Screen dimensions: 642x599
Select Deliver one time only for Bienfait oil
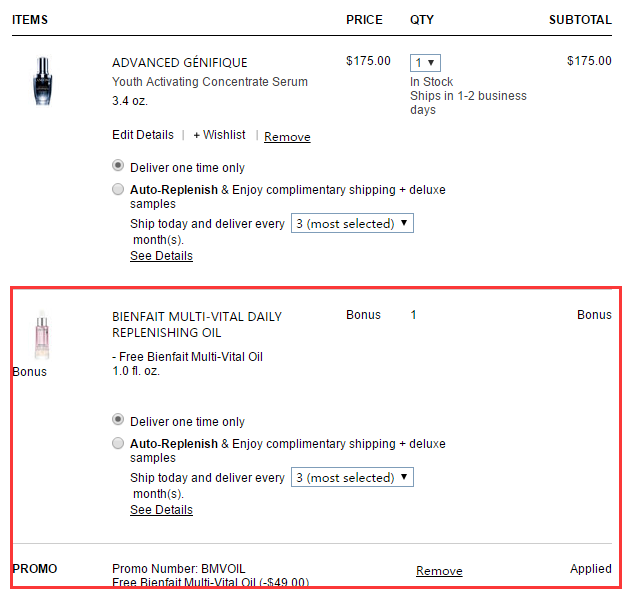pos(118,420)
